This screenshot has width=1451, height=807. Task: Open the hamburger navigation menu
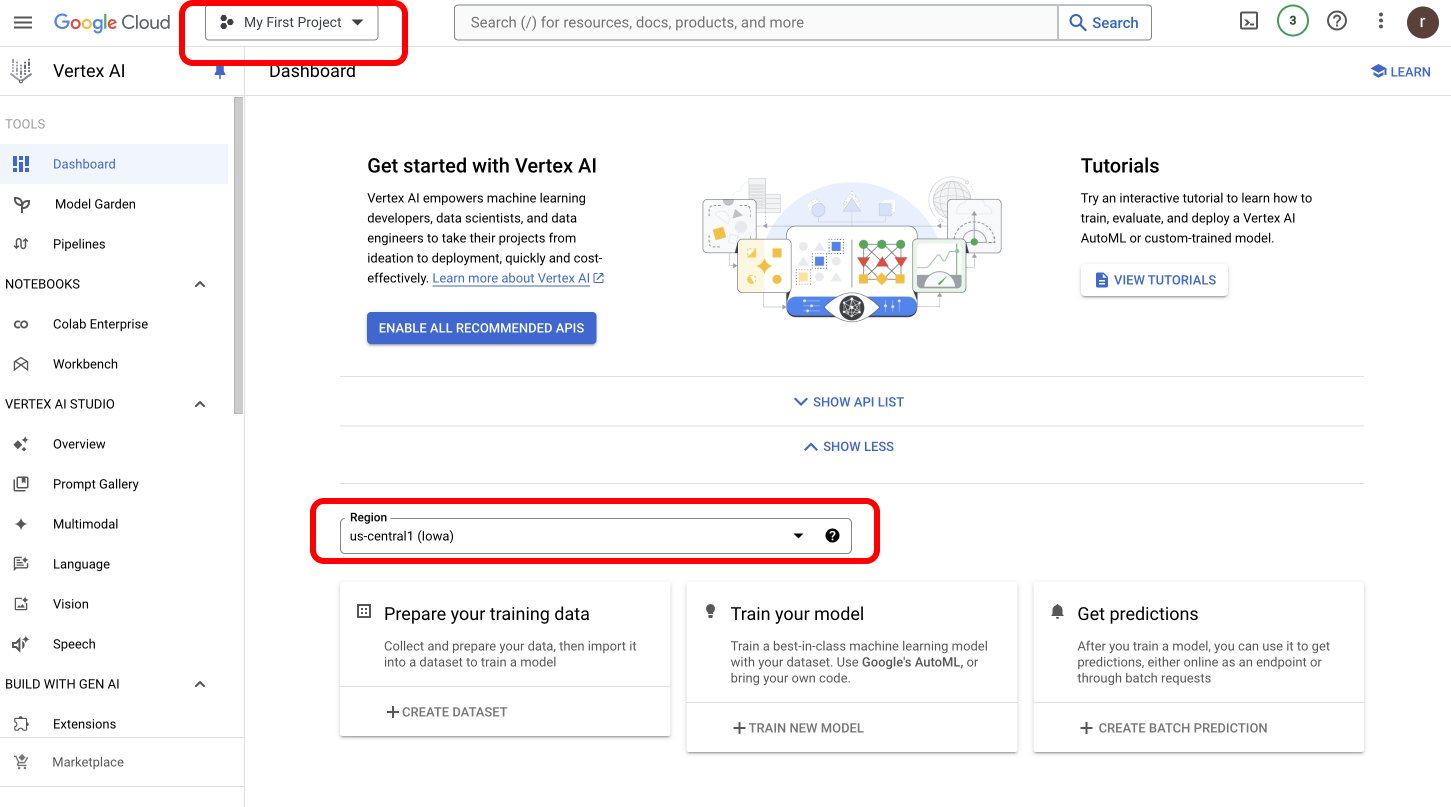23,22
